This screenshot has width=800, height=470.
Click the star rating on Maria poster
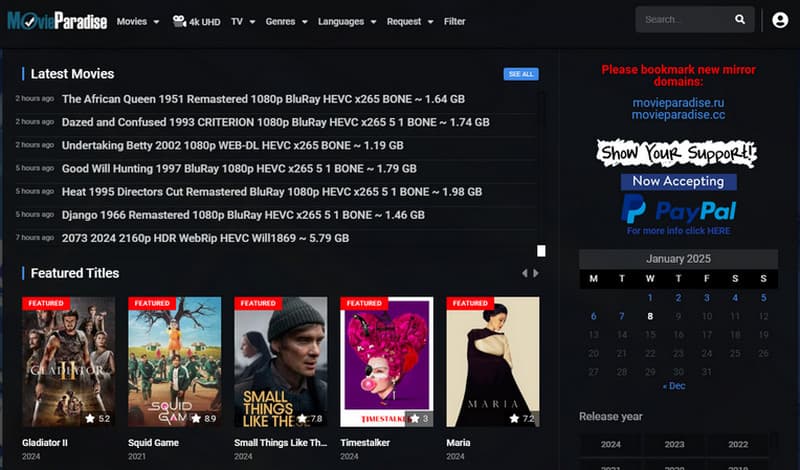522,418
